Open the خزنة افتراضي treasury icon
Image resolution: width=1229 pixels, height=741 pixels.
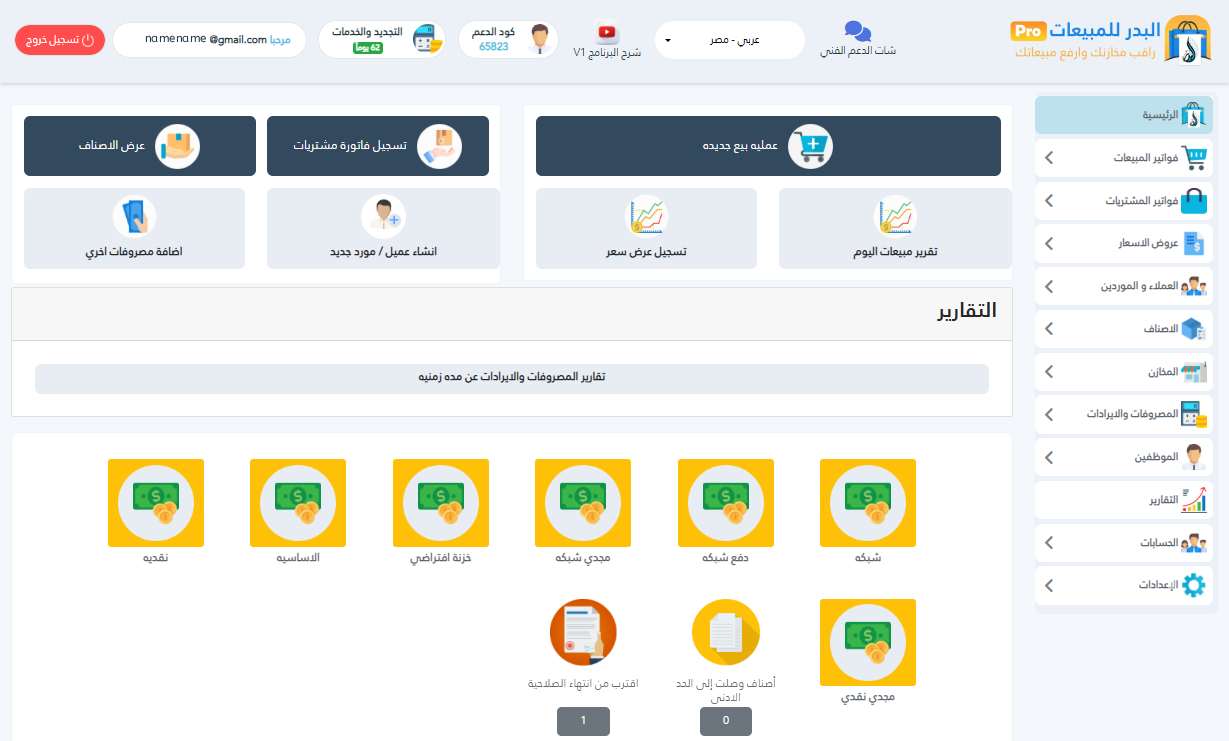click(x=440, y=503)
